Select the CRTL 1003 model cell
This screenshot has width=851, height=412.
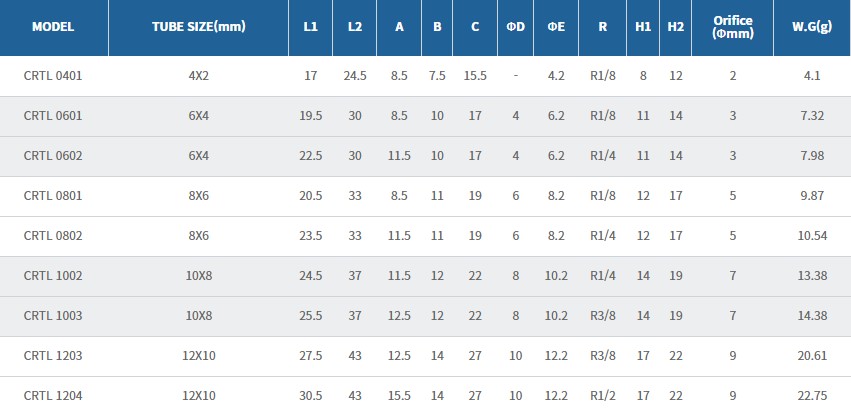point(53,315)
